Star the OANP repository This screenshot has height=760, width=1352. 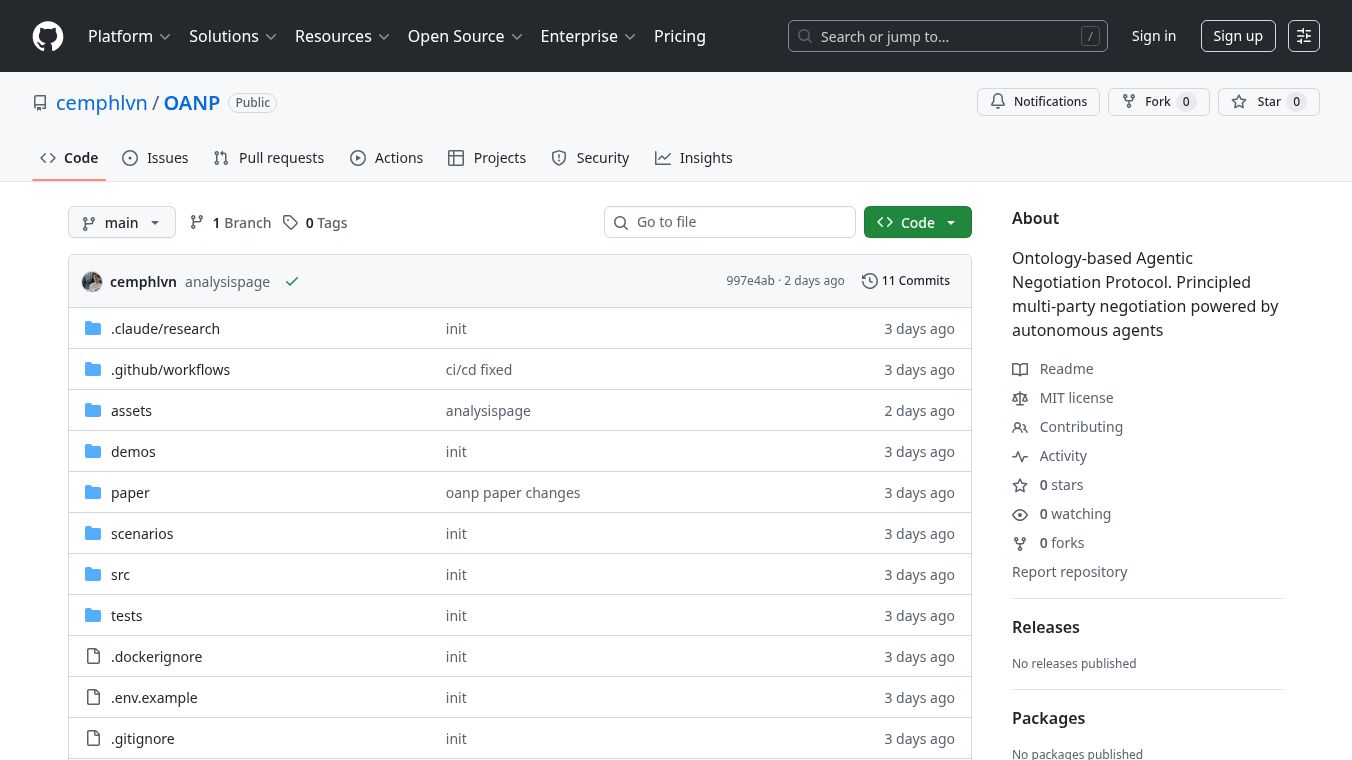click(1268, 102)
